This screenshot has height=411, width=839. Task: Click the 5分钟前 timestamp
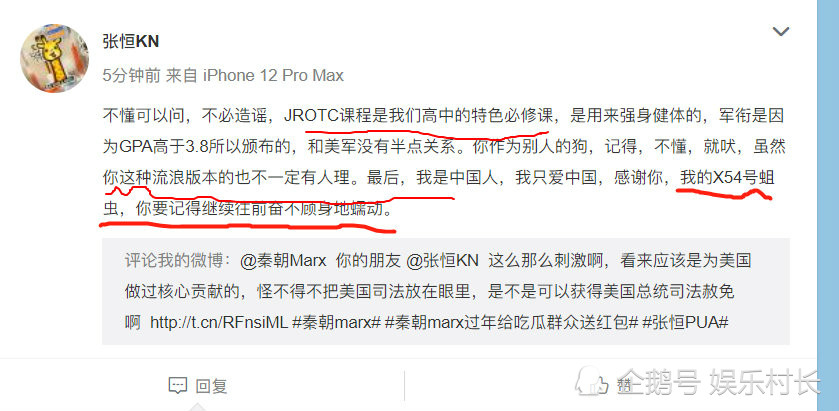point(132,75)
